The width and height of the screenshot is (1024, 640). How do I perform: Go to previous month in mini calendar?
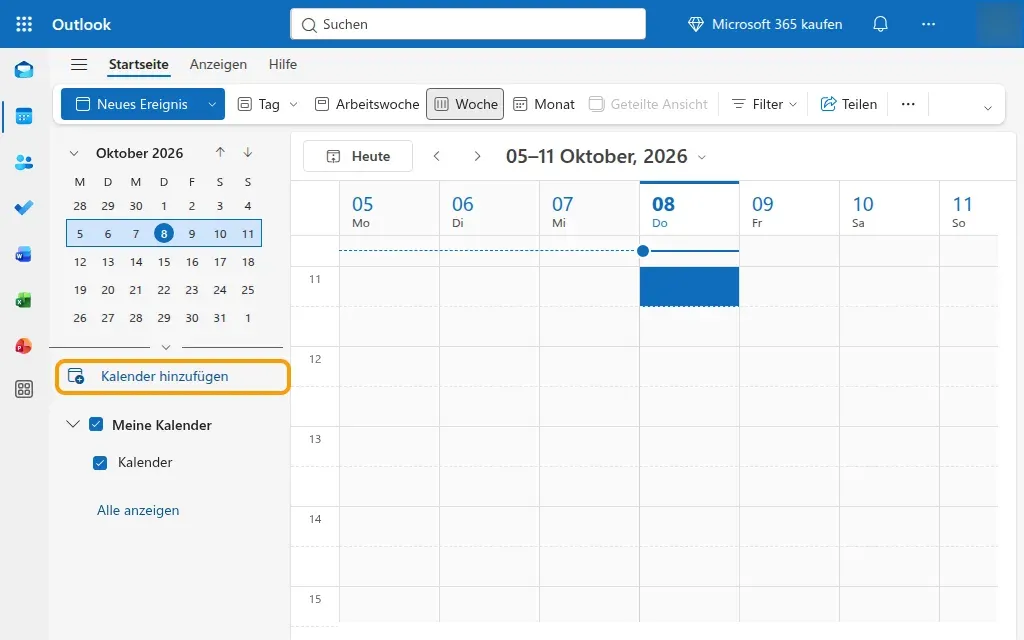tap(220, 152)
